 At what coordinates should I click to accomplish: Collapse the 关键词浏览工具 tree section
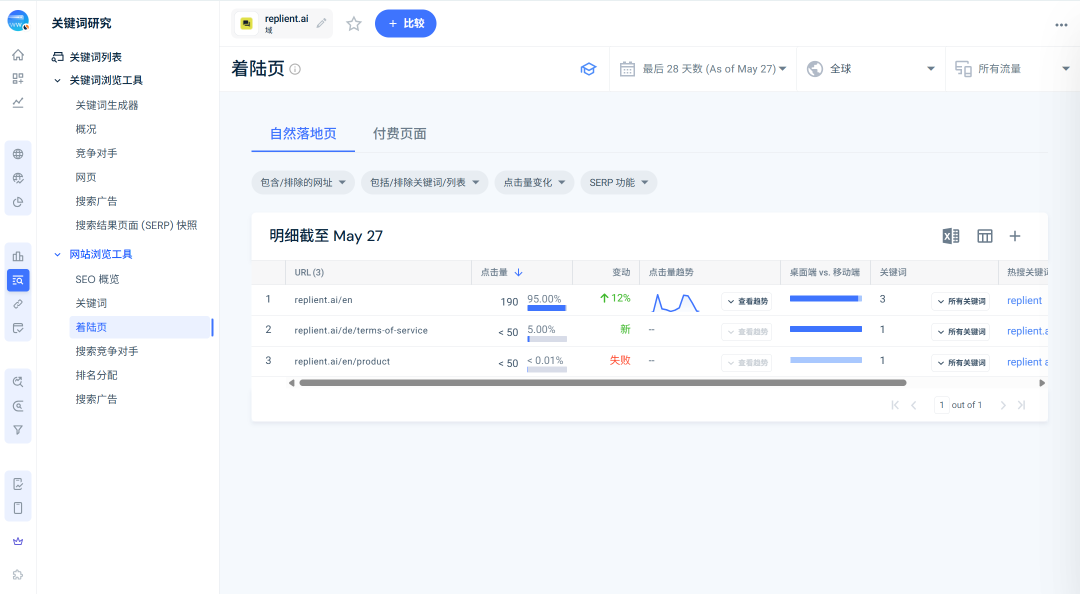57,81
